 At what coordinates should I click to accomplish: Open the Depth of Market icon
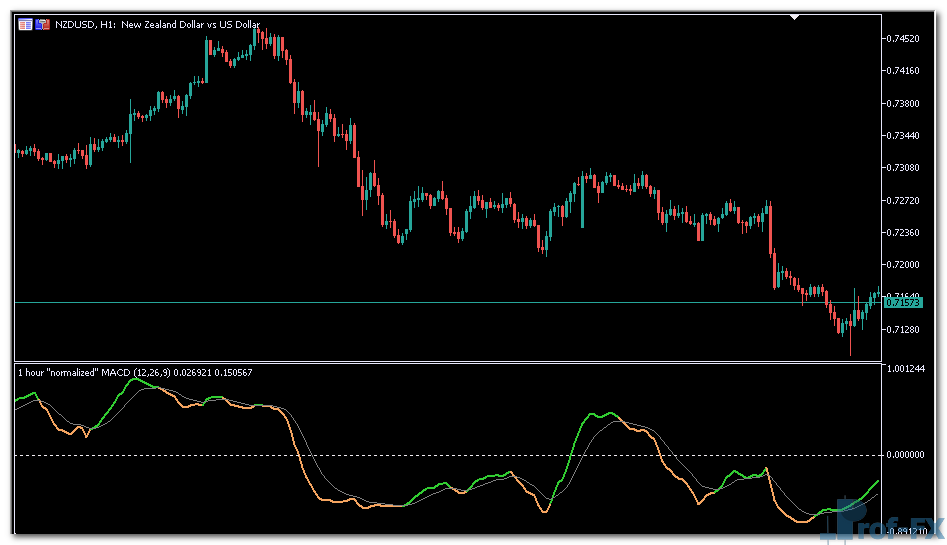[43, 24]
